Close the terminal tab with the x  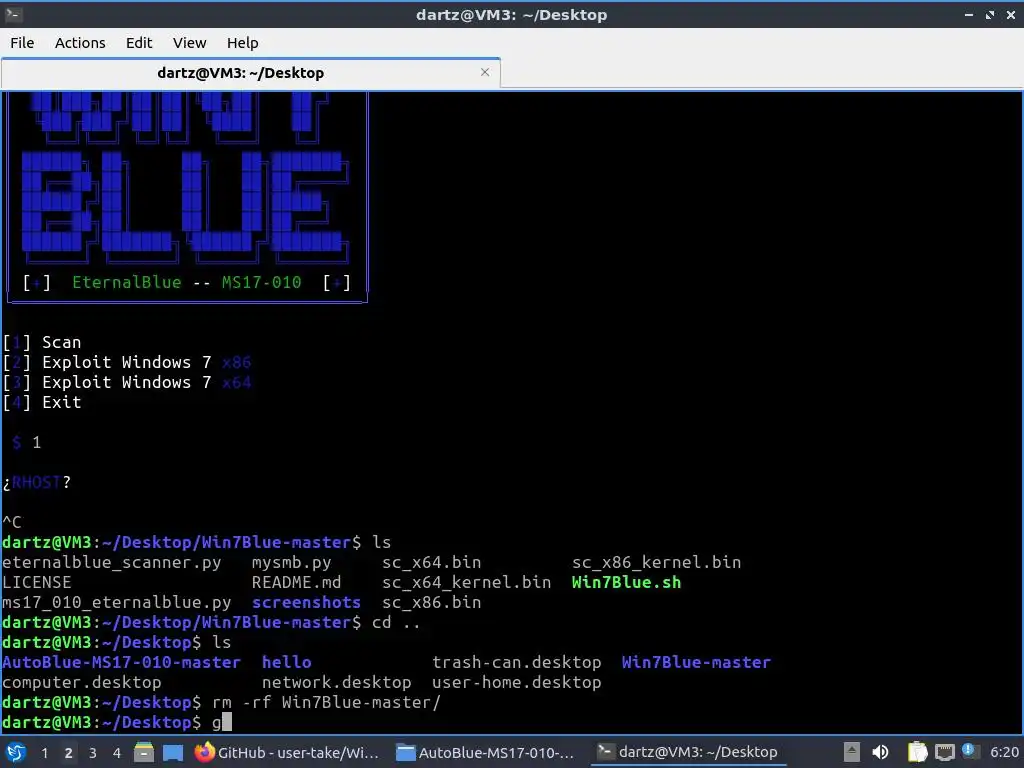point(485,72)
